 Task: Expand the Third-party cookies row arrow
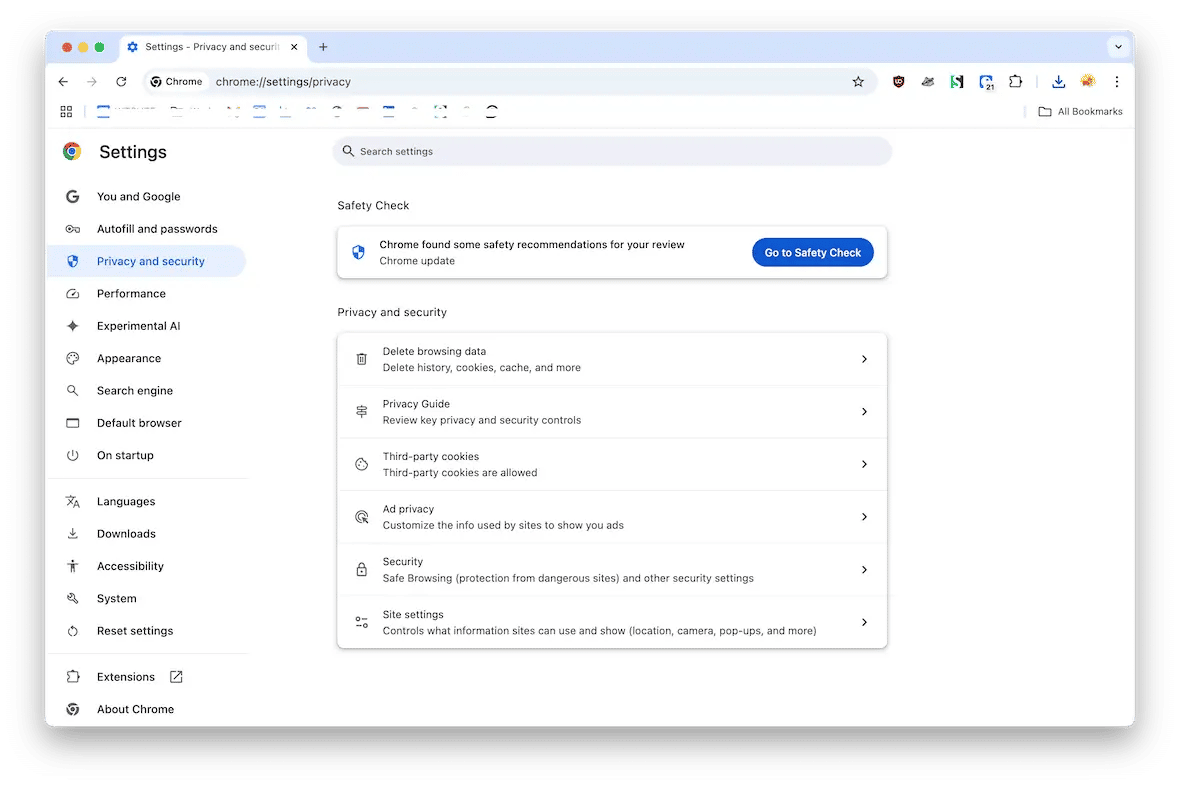pyautogui.click(x=864, y=464)
